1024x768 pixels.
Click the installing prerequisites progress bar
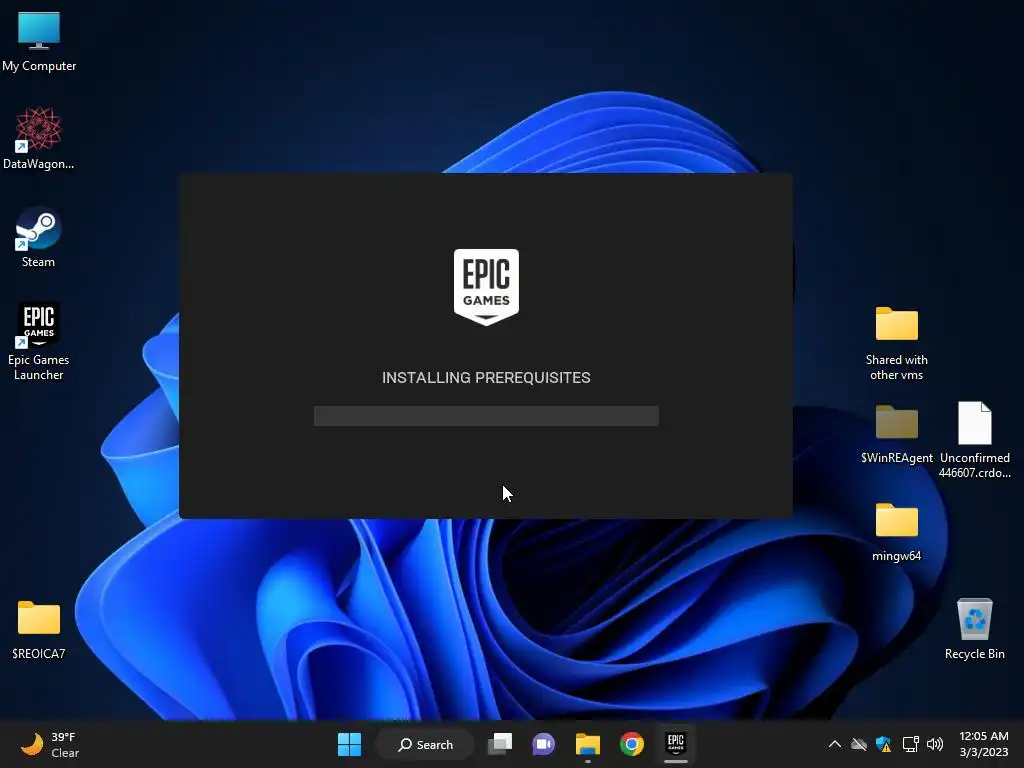point(487,416)
